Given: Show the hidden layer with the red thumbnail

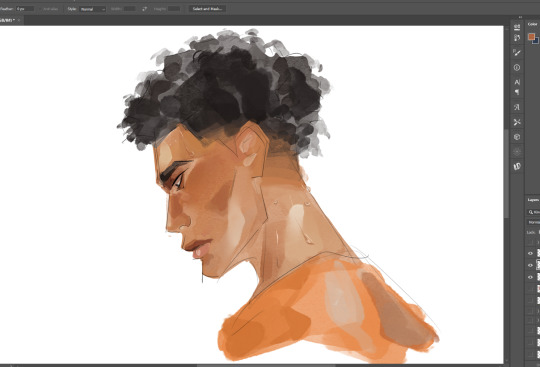Looking at the screenshot, I should [530, 289].
